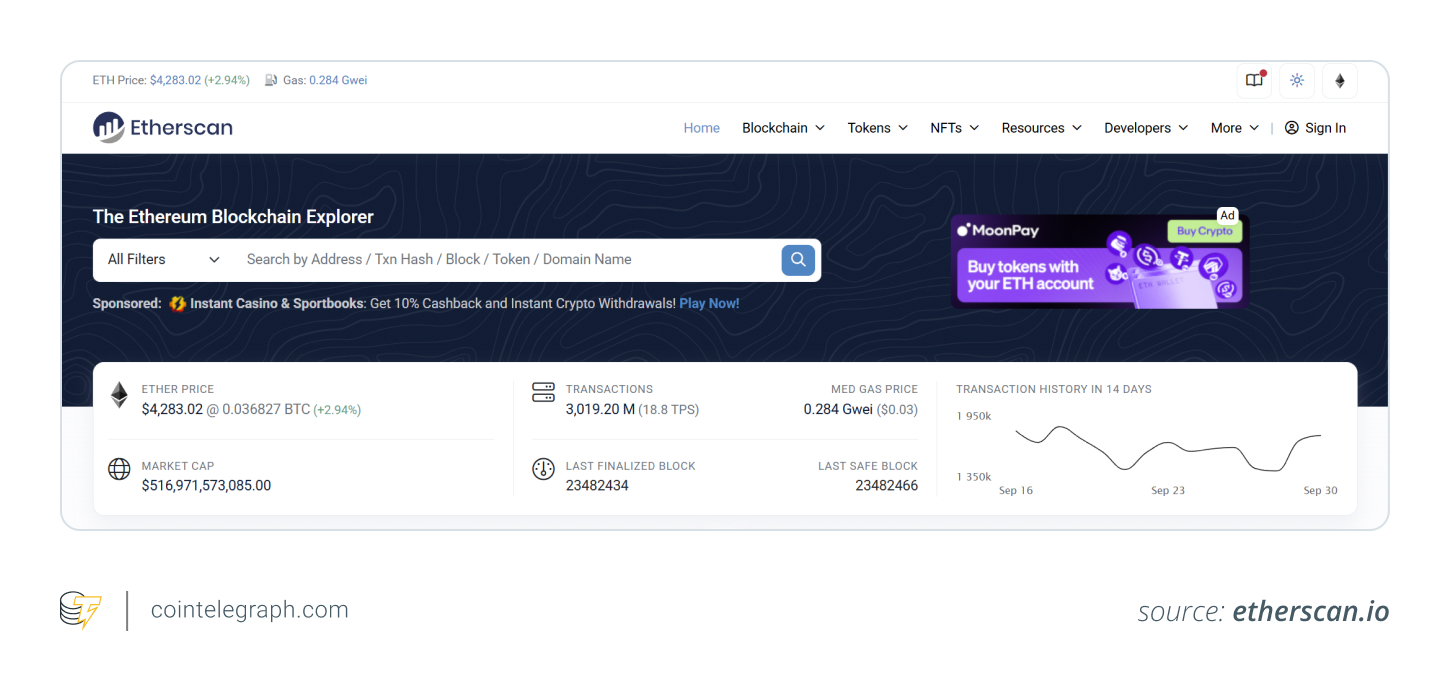Open the book icon with red notification dot
This screenshot has height=691, width=1450.
(x=1254, y=81)
